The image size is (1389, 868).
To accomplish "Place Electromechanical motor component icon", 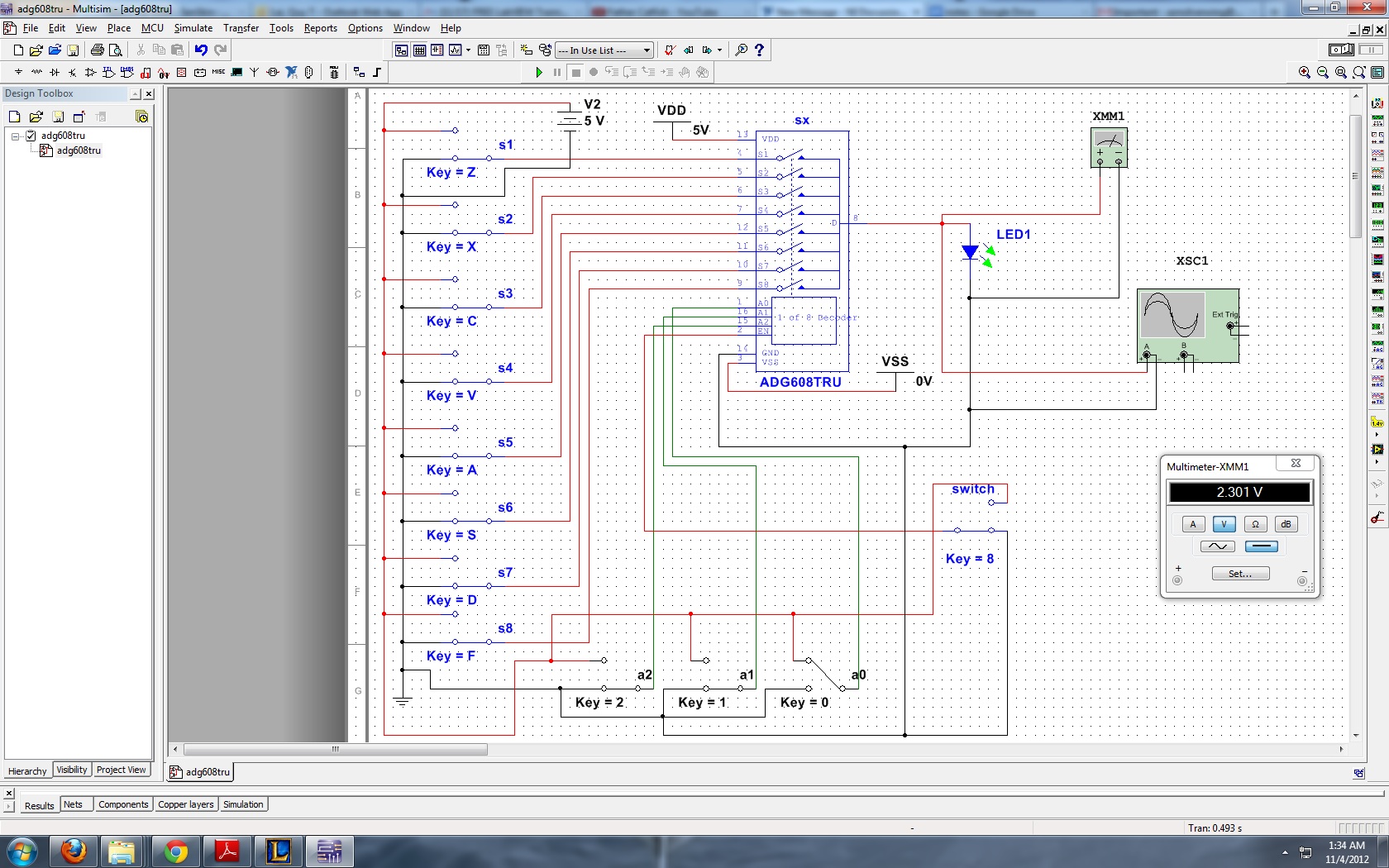I will pyautogui.click(x=273, y=73).
